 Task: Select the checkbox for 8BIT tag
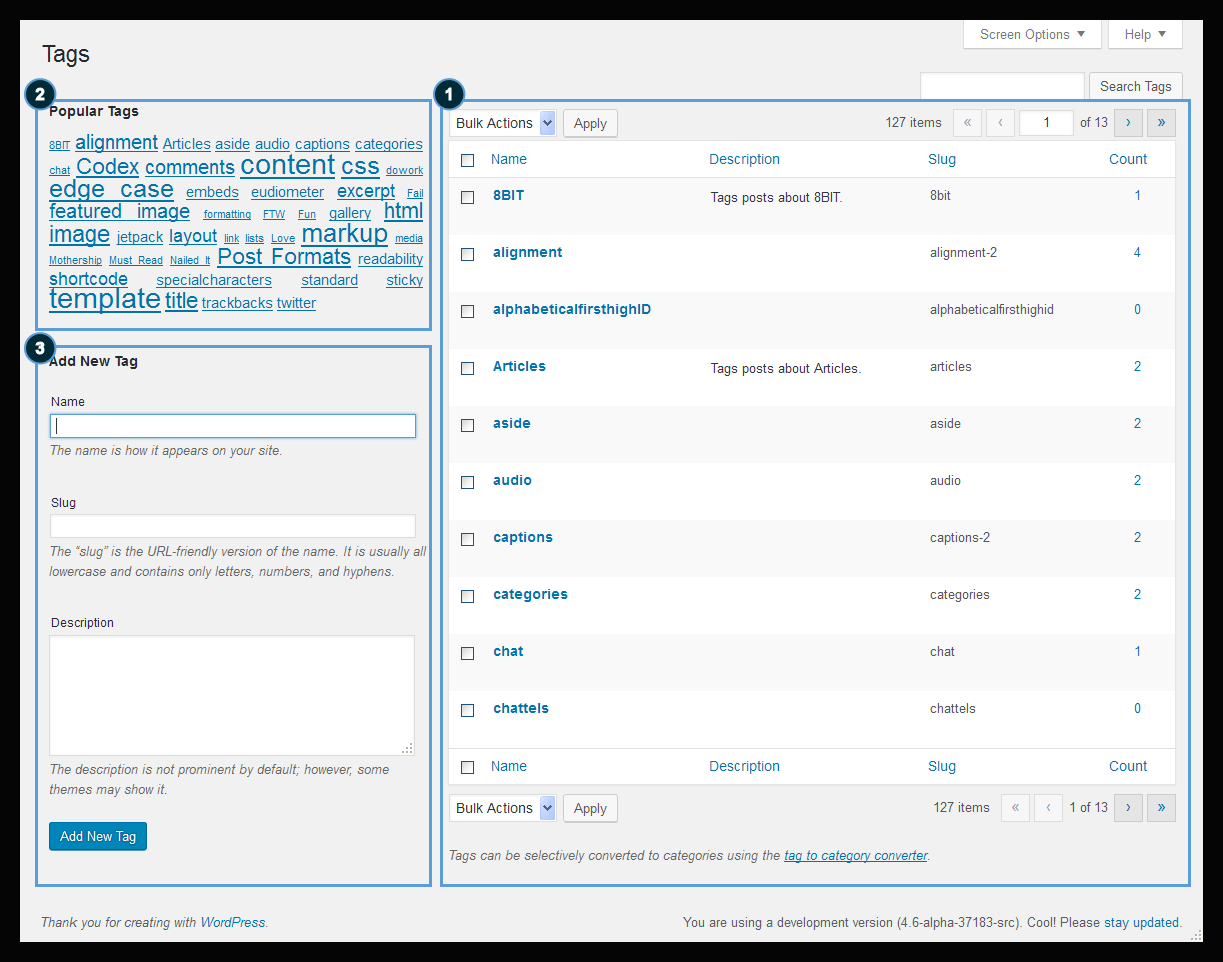(x=467, y=198)
